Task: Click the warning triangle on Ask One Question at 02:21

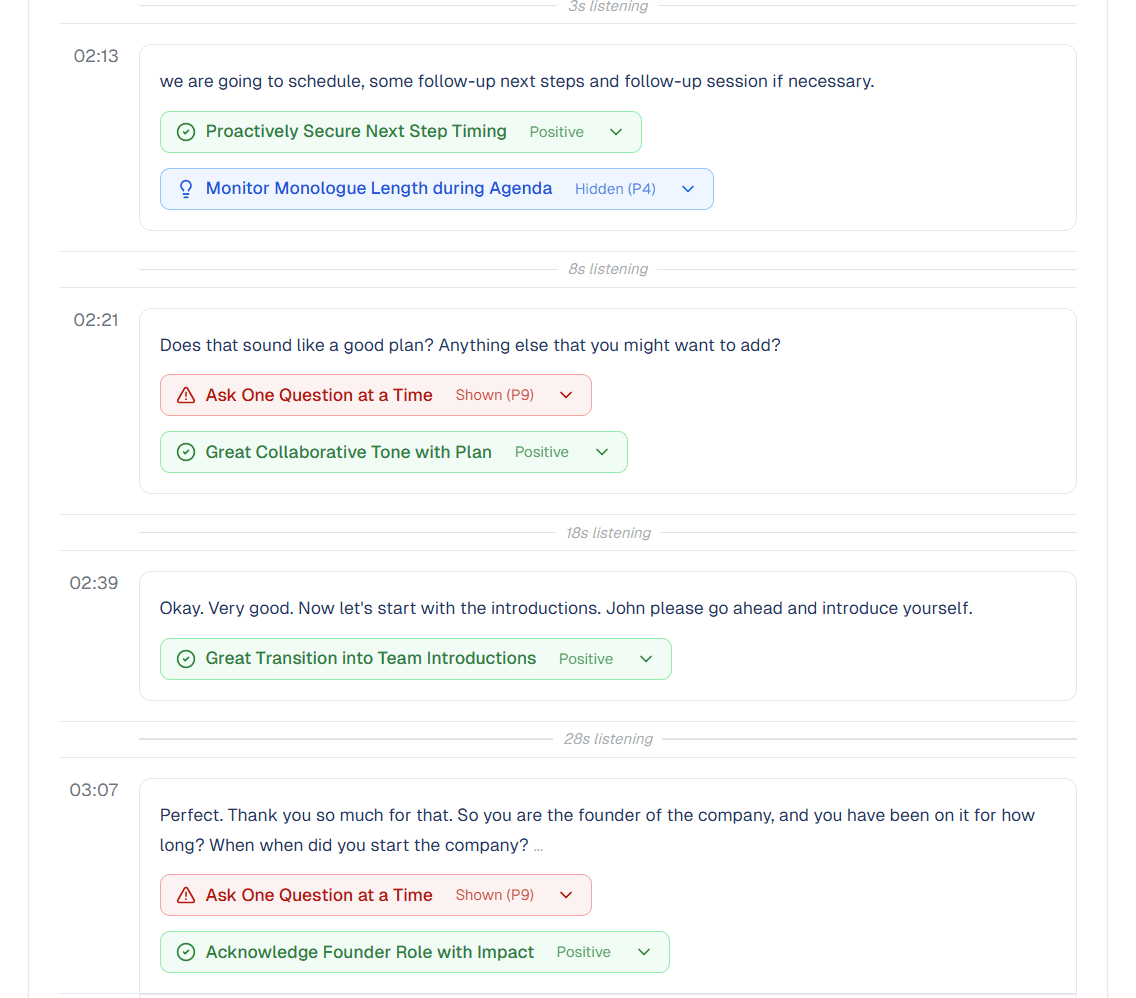Action: [185, 395]
